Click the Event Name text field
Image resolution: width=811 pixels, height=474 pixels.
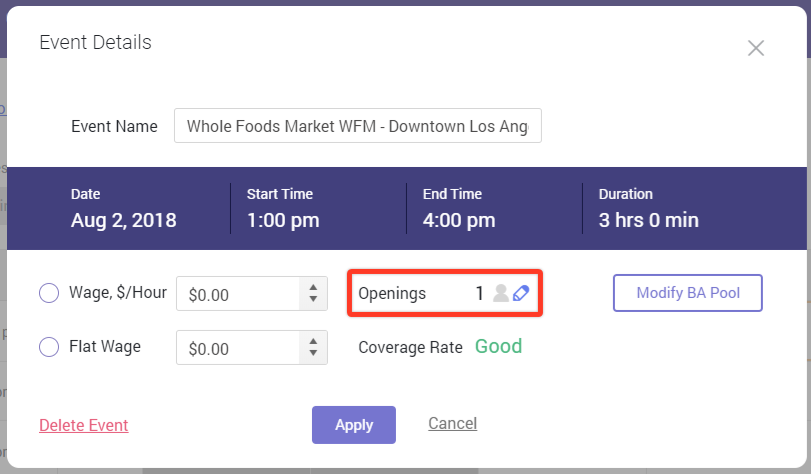point(358,126)
